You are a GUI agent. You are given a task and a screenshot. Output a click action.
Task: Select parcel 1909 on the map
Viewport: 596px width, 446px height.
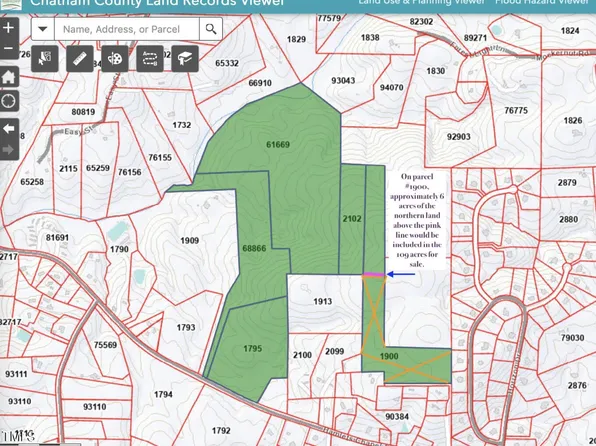[x=189, y=241]
